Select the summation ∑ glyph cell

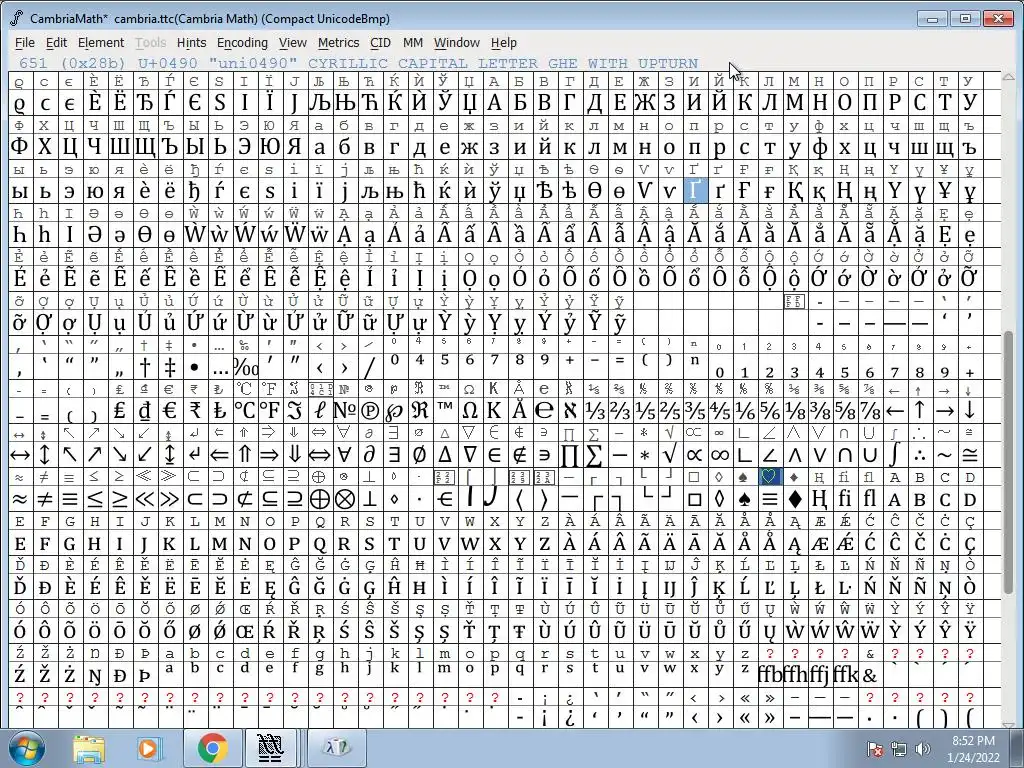[x=594, y=455]
